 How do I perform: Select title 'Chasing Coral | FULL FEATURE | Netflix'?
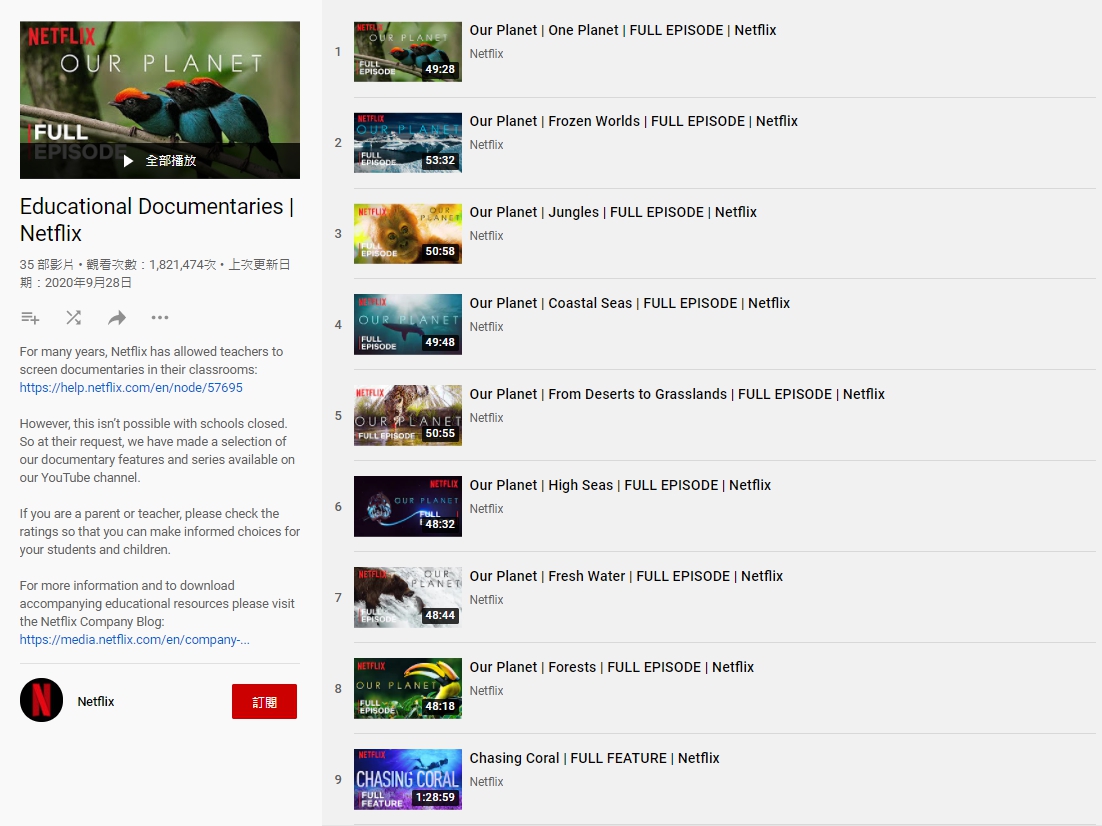(595, 759)
